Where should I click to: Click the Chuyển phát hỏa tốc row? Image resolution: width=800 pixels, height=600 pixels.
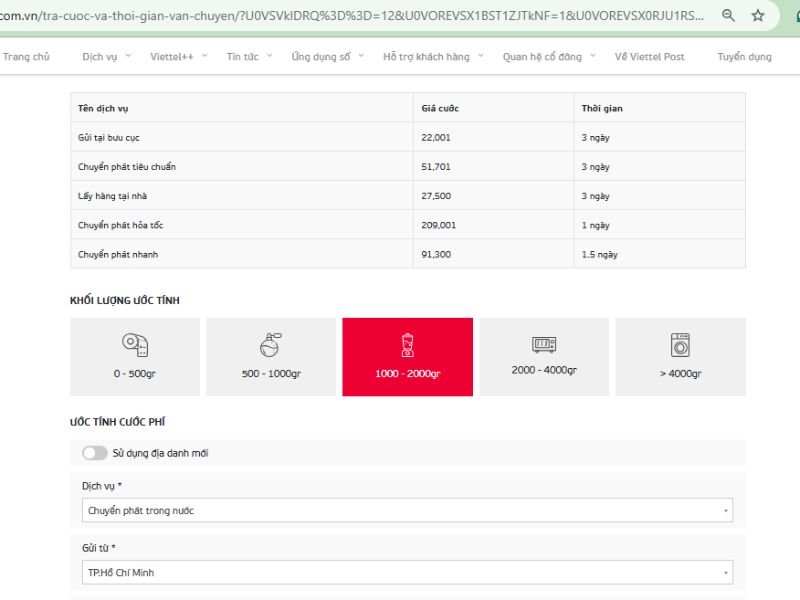pos(408,225)
